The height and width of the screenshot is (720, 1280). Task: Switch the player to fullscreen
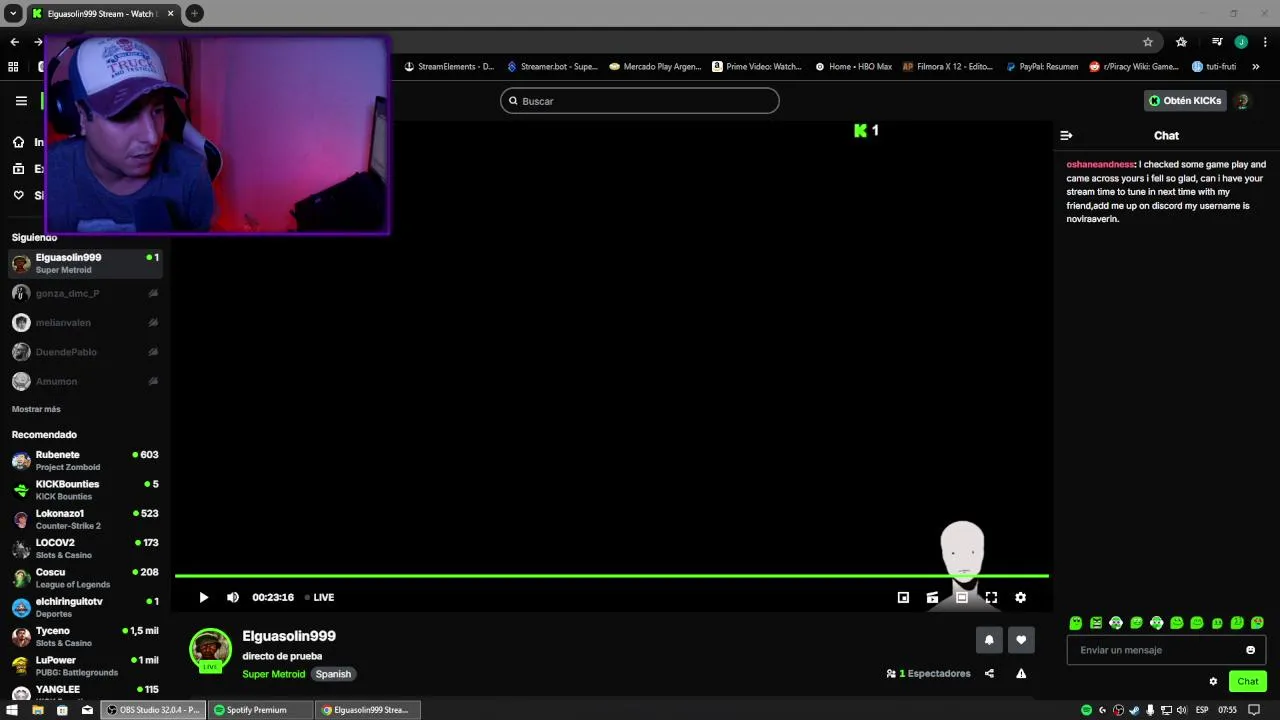point(991,597)
